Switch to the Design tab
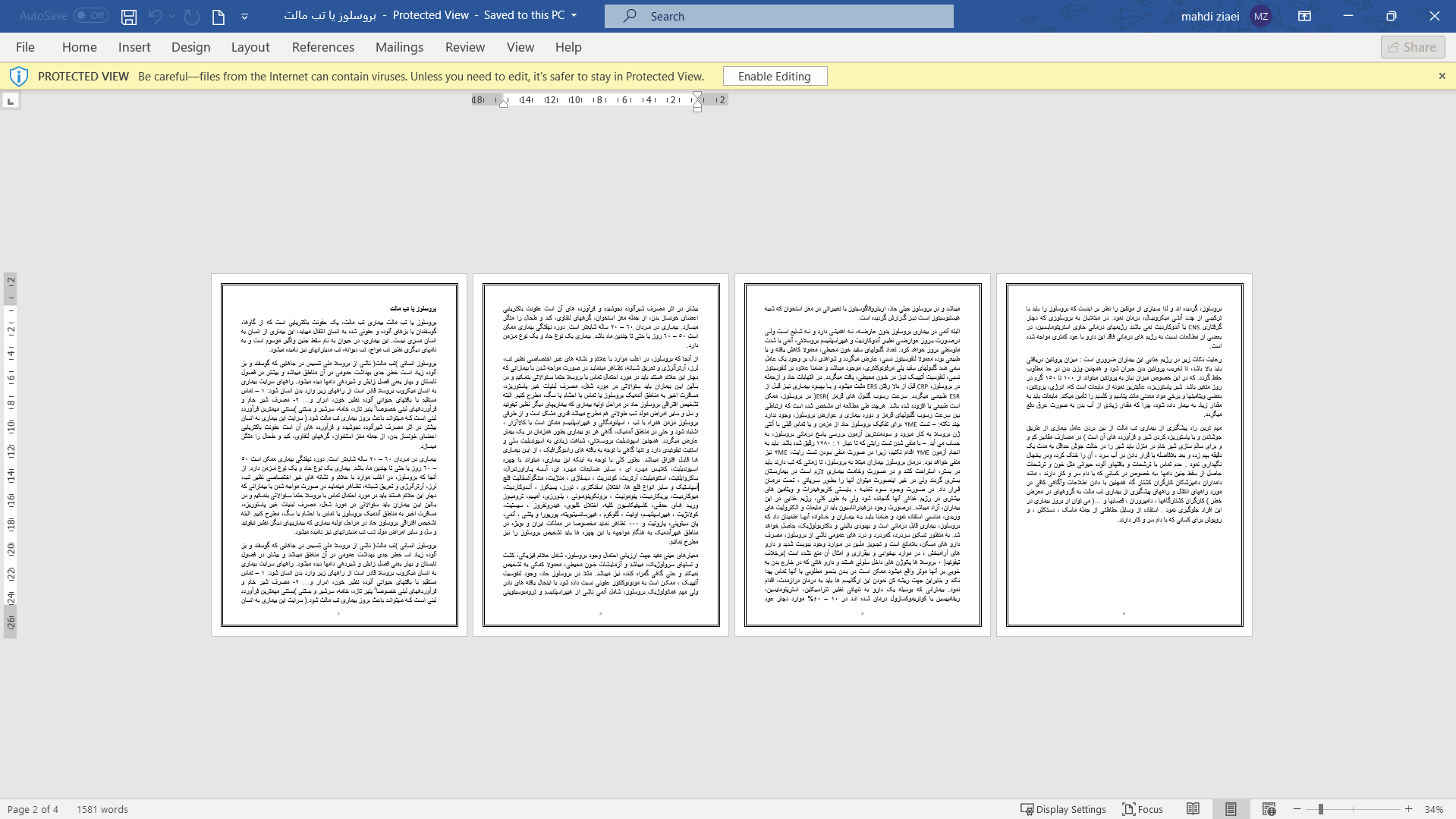Screen dimensions: 1456x819 point(191,47)
